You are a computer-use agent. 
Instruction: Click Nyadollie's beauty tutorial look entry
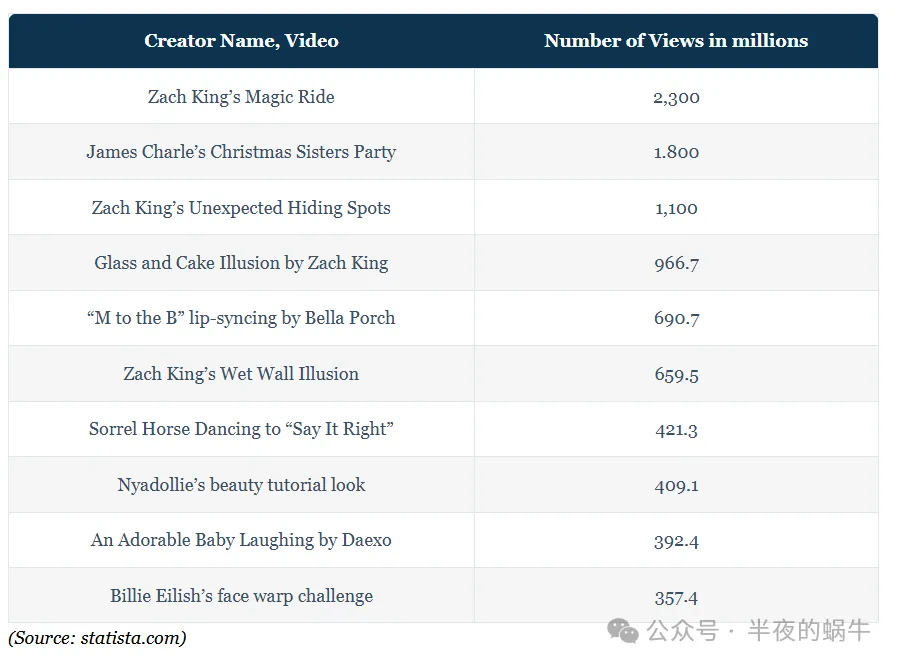pos(241,485)
